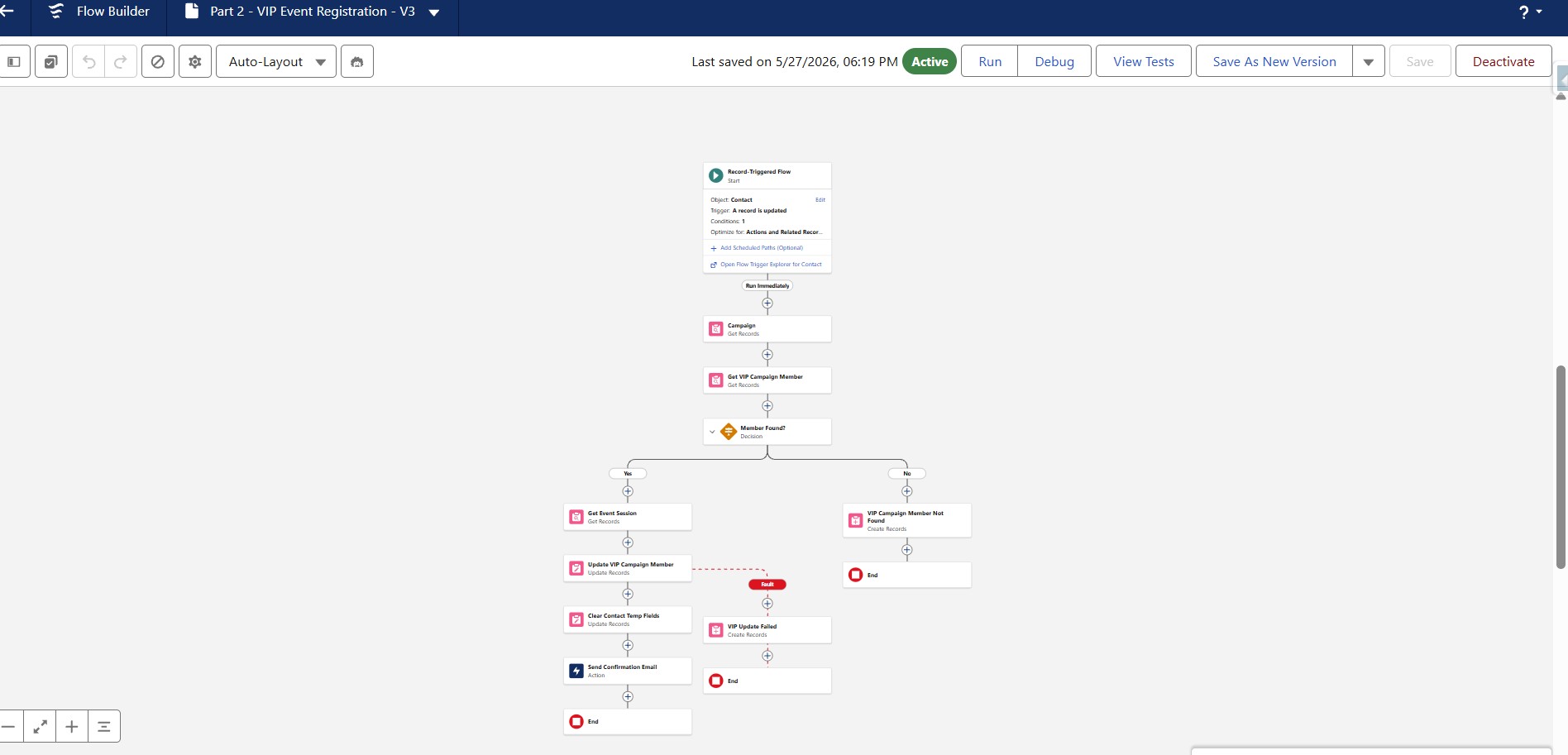This screenshot has height=755, width=1568.
Task: Select Send Confirmation Email action icon
Action: pyautogui.click(x=576, y=671)
